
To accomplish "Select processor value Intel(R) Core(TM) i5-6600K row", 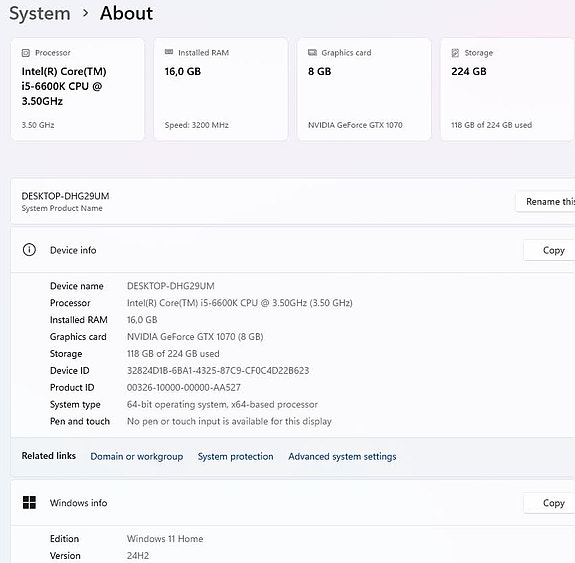I will (x=239, y=303).
